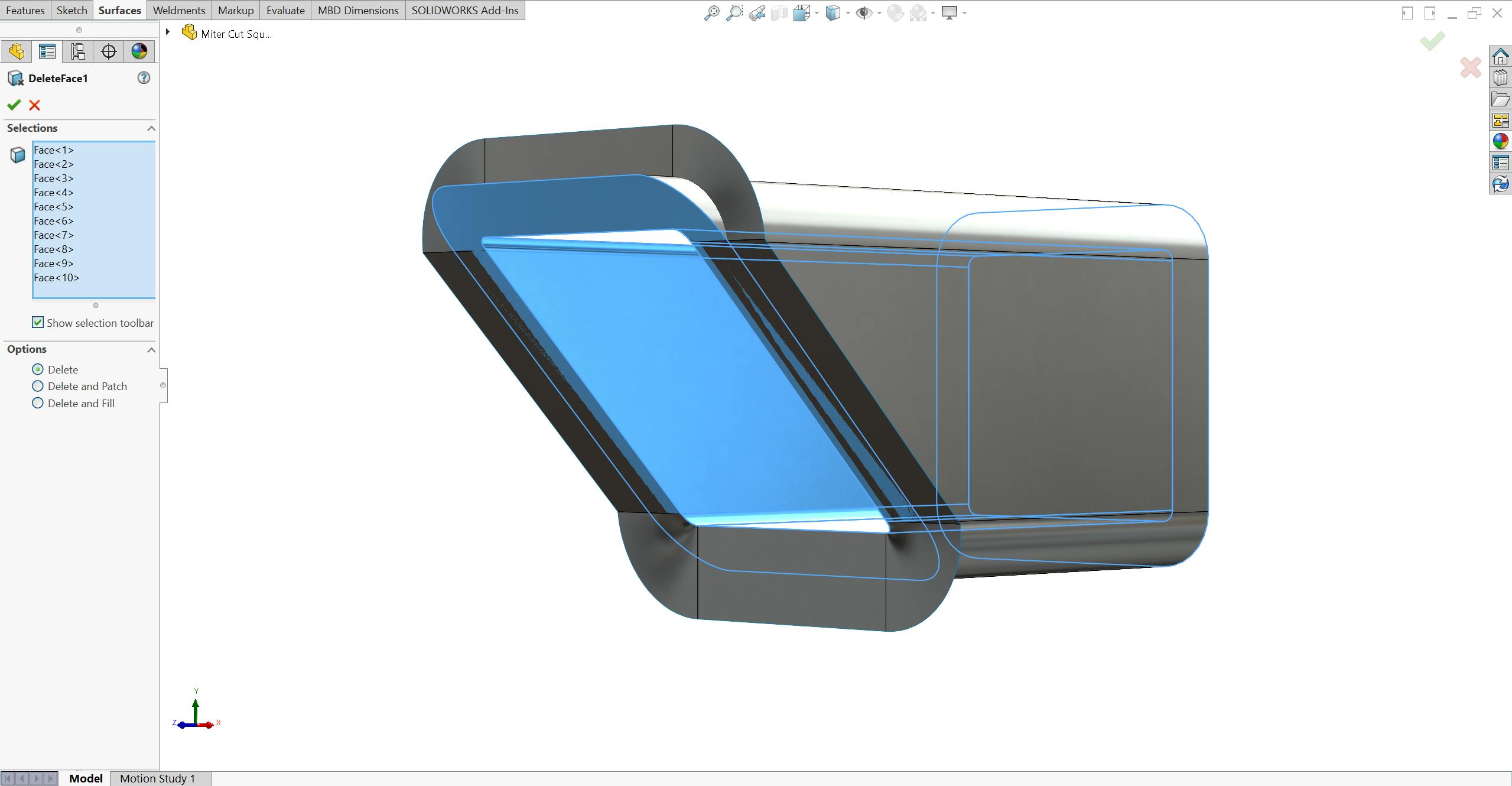Open the File Explorer icon on right sidebar
The height and width of the screenshot is (786, 1512).
1501,98
